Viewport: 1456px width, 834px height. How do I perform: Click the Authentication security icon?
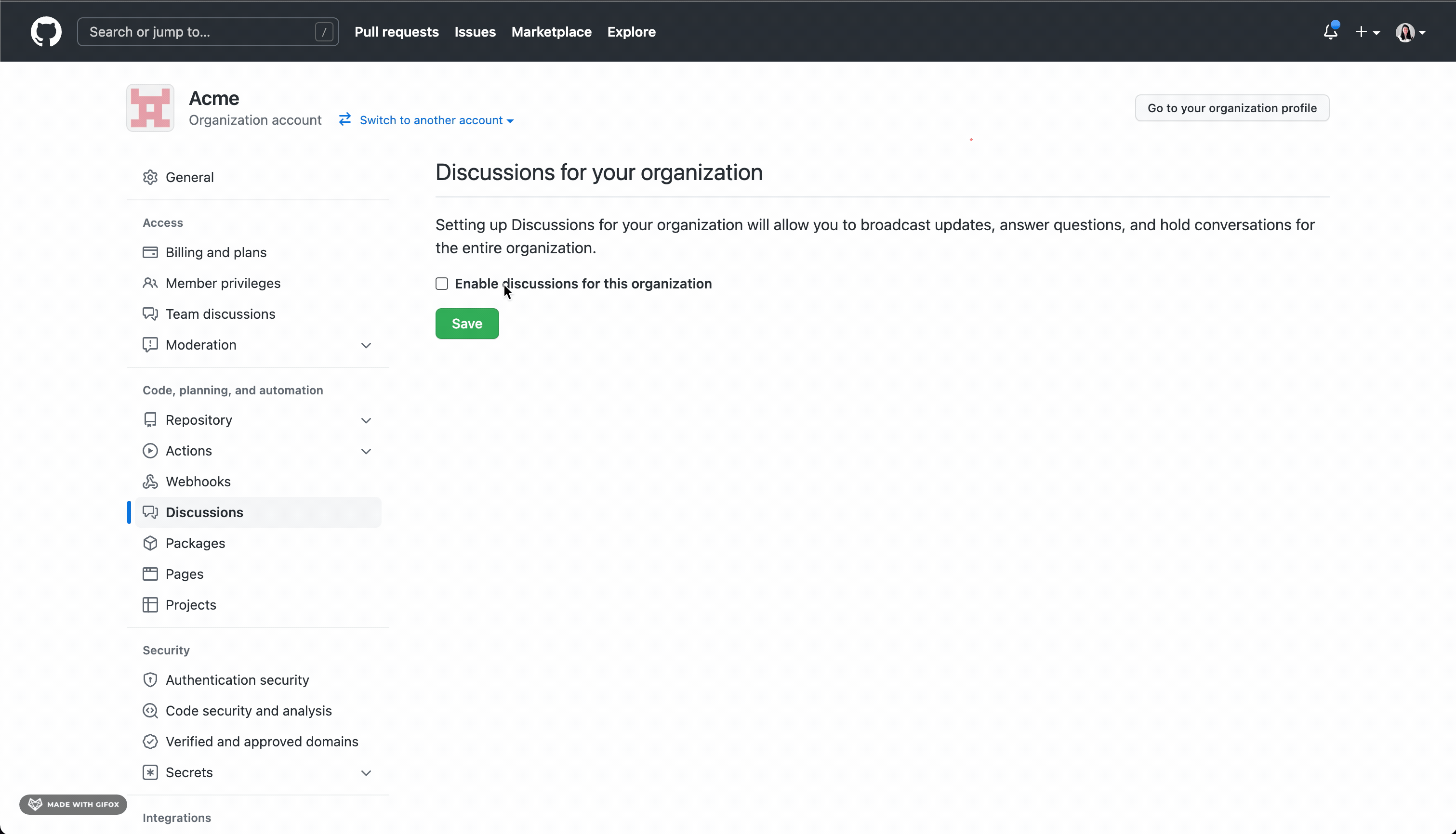pyautogui.click(x=149, y=680)
